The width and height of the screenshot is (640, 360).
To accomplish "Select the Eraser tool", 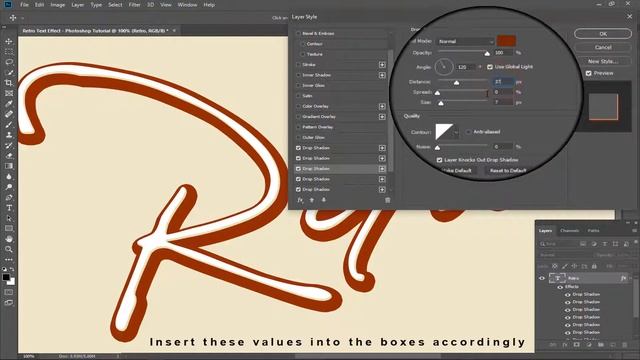I will (x=9, y=156).
